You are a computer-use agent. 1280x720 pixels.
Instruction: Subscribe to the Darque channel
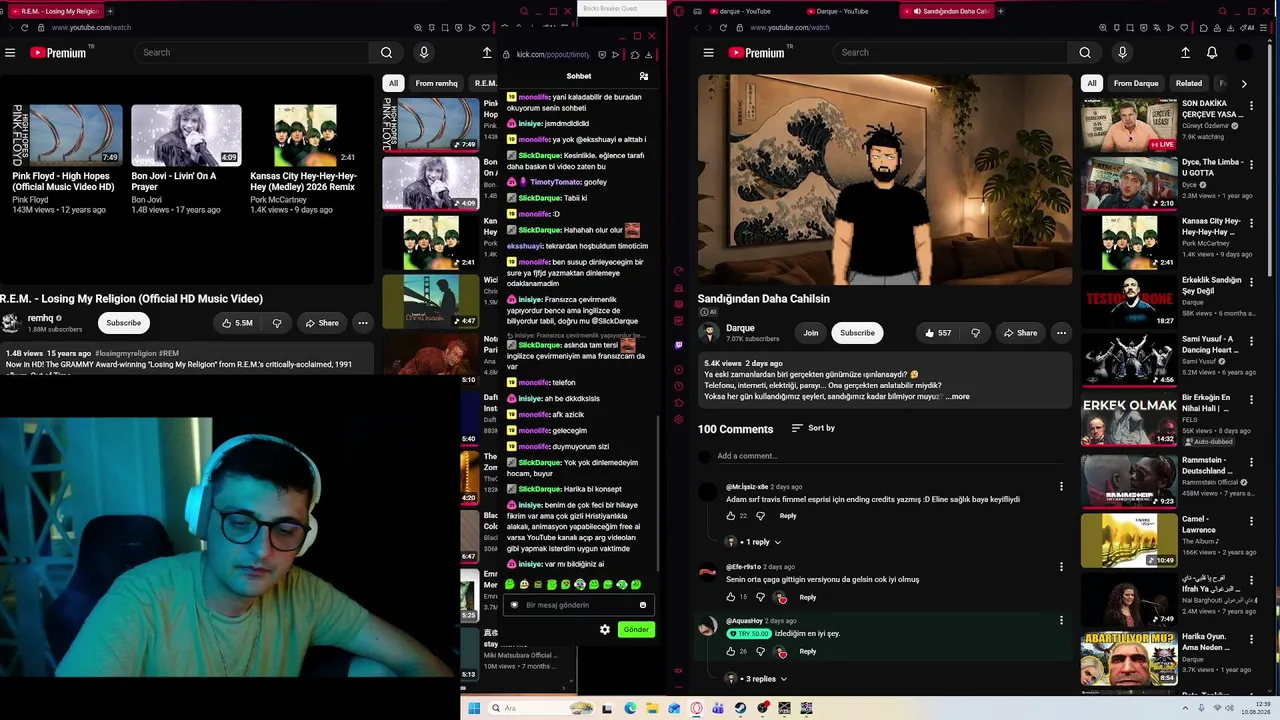click(857, 333)
